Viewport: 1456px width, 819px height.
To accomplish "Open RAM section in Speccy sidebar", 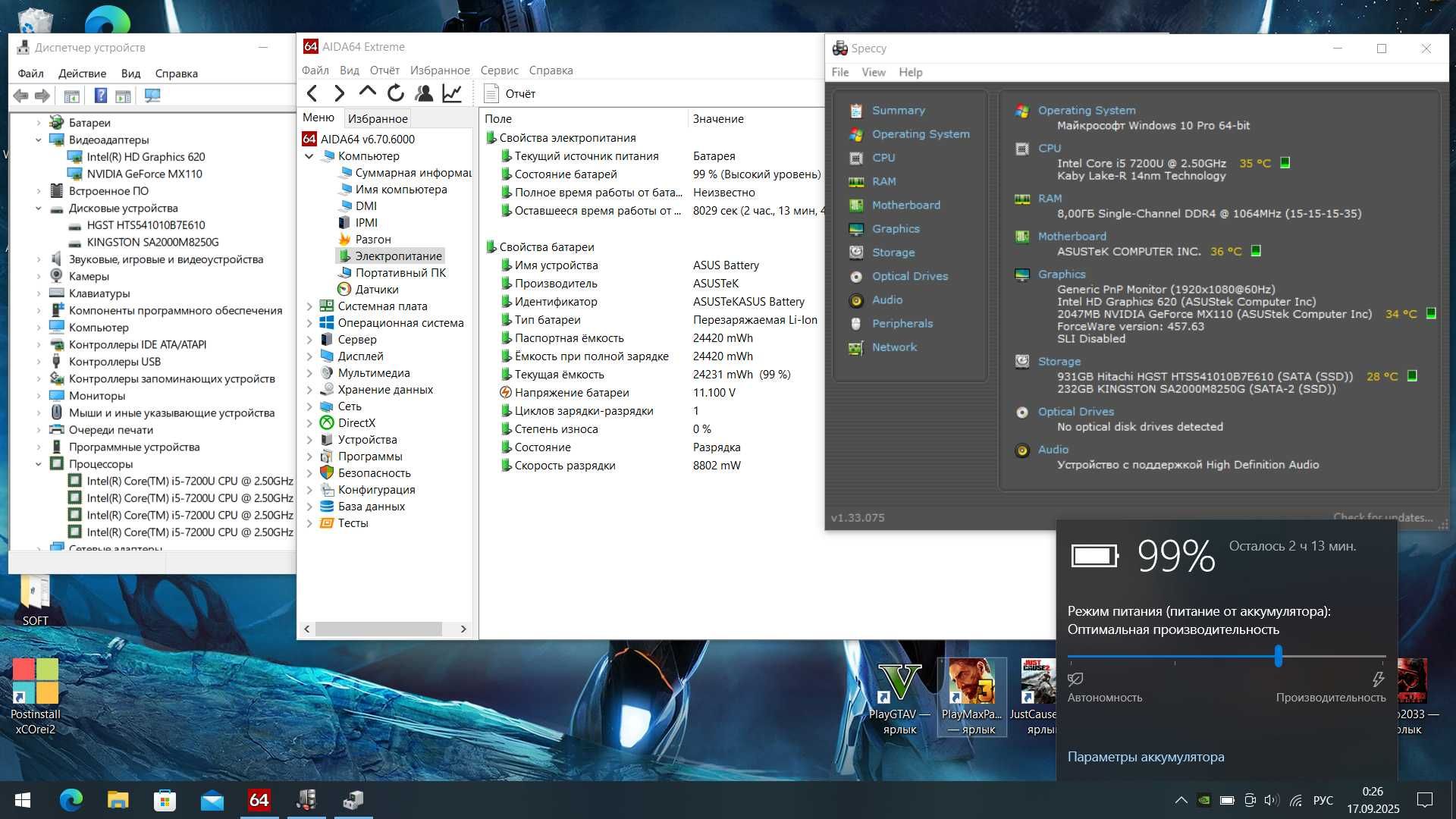I will tap(883, 181).
